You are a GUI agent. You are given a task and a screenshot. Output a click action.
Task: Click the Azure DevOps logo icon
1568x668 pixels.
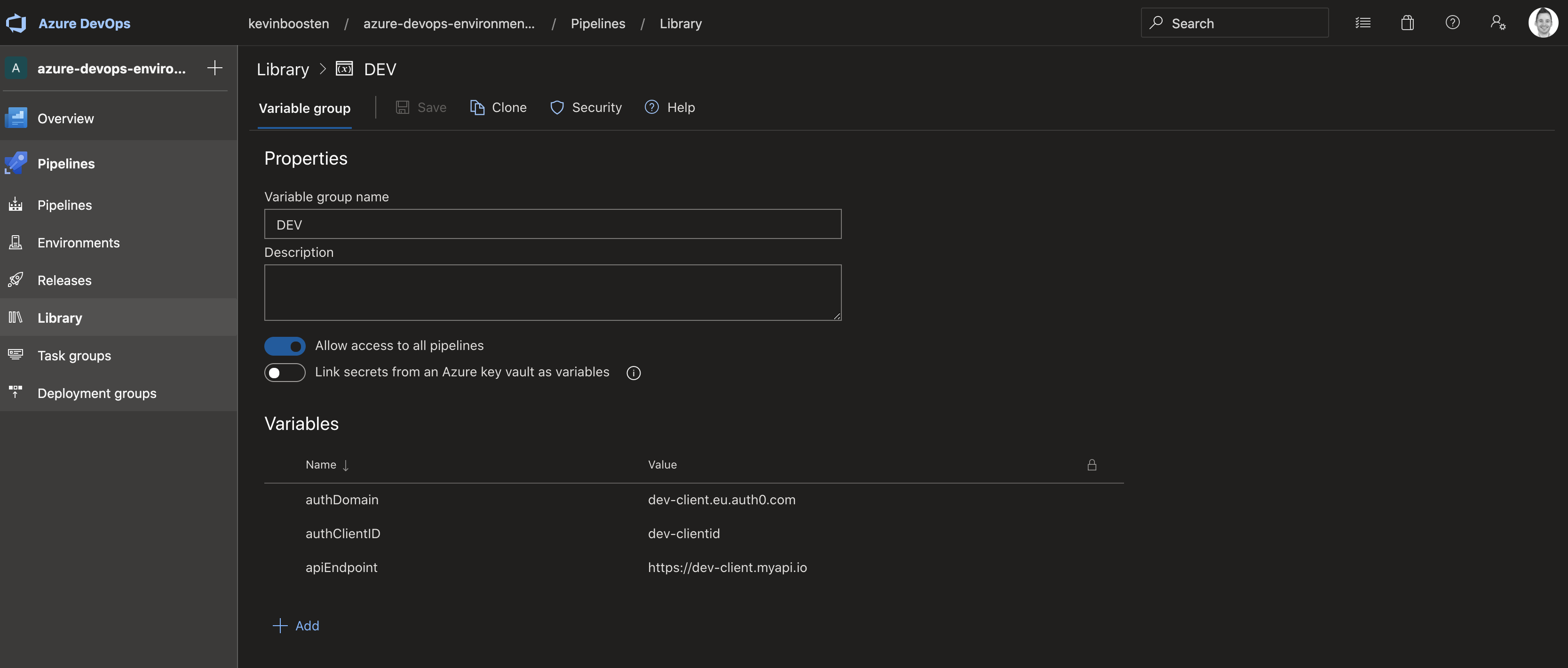click(16, 23)
